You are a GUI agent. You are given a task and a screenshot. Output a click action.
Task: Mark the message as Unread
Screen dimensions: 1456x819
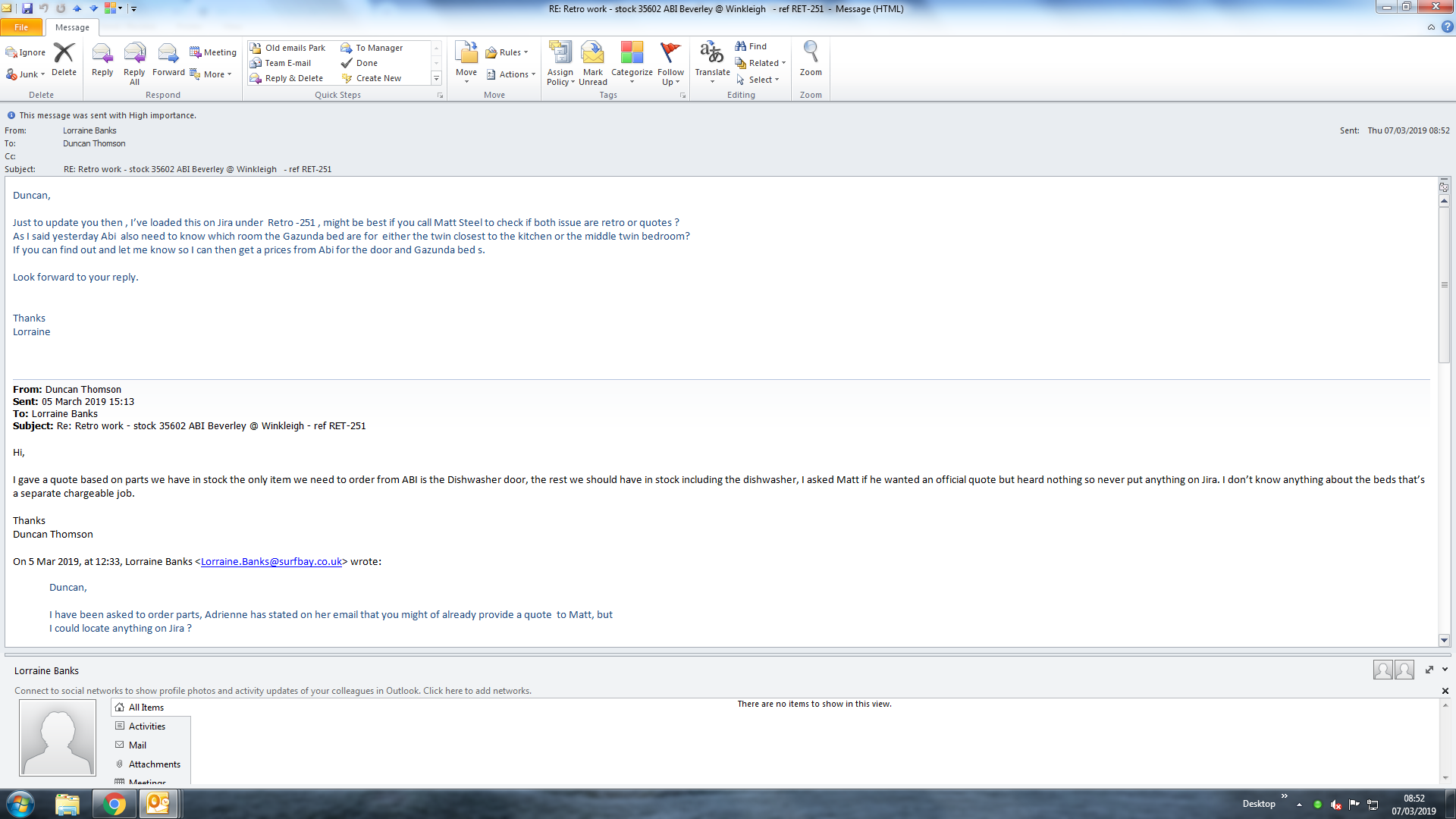[x=592, y=62]
